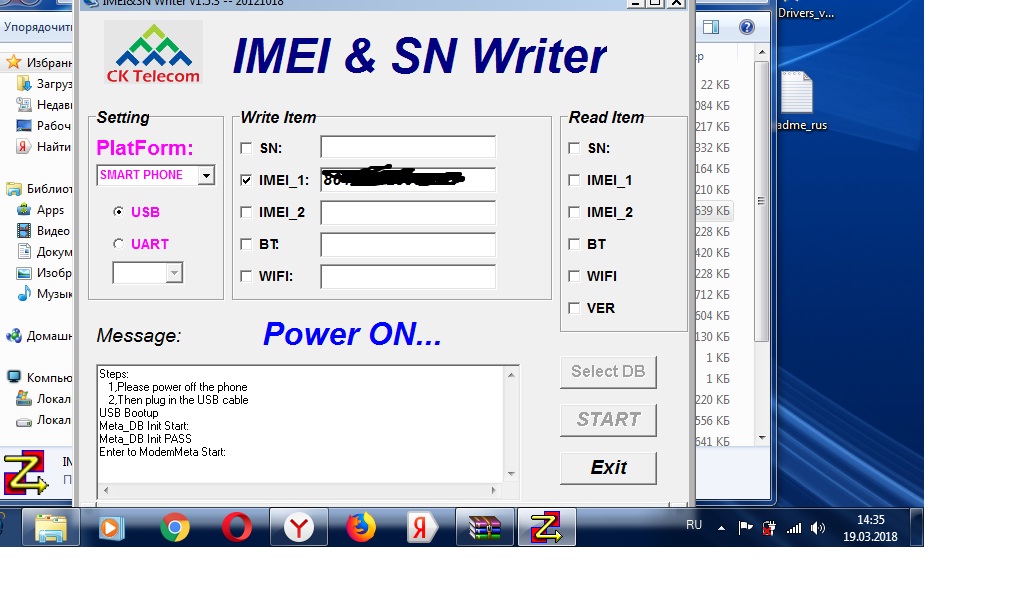Image resolution: width=1024 pixels, height=600 pixels.
Task: Click Explorer file list scroll-up arrow
Action: coord(761,52)
